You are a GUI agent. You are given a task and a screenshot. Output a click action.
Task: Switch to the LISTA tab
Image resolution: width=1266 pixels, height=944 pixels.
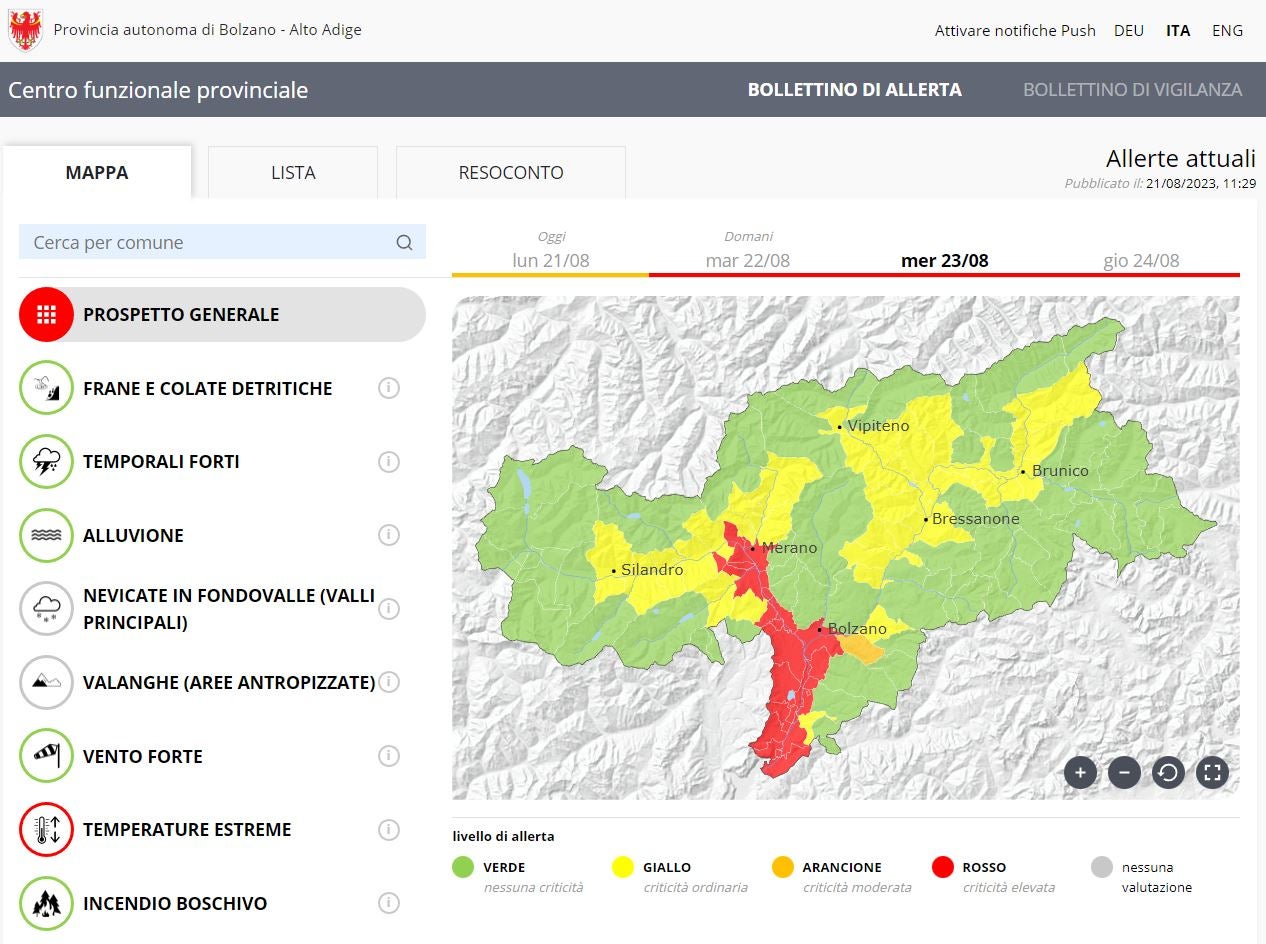tap(293, 173)
